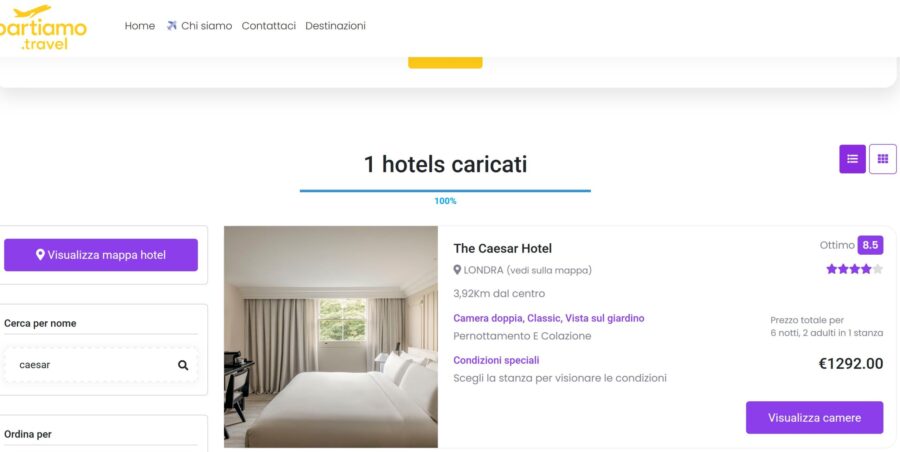The image size is (900, 452).
Task: Open The Caesar Hotel title link
Action: pyautogui.click(x=502, y=248)
